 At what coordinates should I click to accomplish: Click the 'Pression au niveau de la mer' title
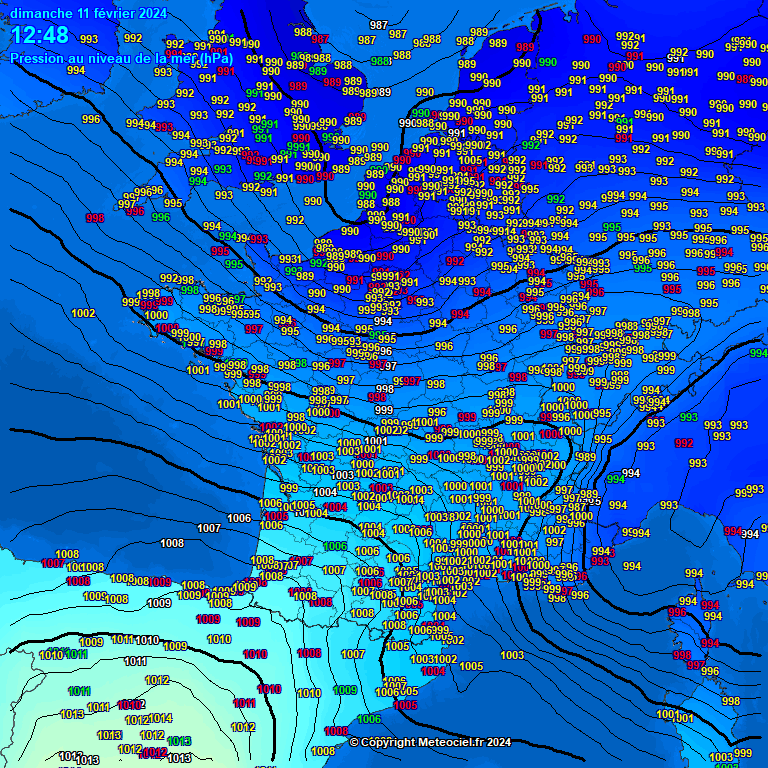tap(121, 58)
